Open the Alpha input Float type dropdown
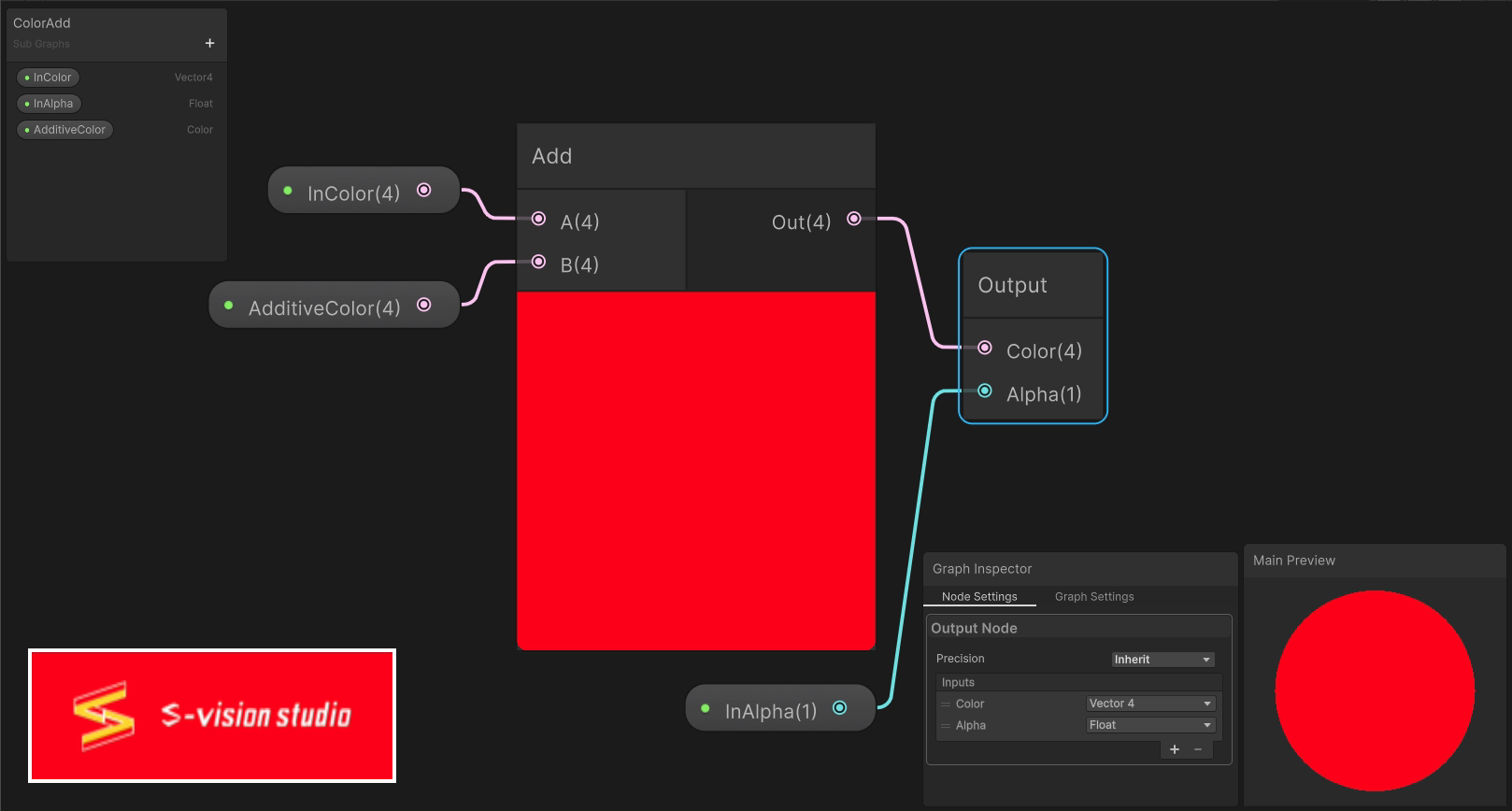This screenshot has height=811, width=1512. pos(1150,725)
